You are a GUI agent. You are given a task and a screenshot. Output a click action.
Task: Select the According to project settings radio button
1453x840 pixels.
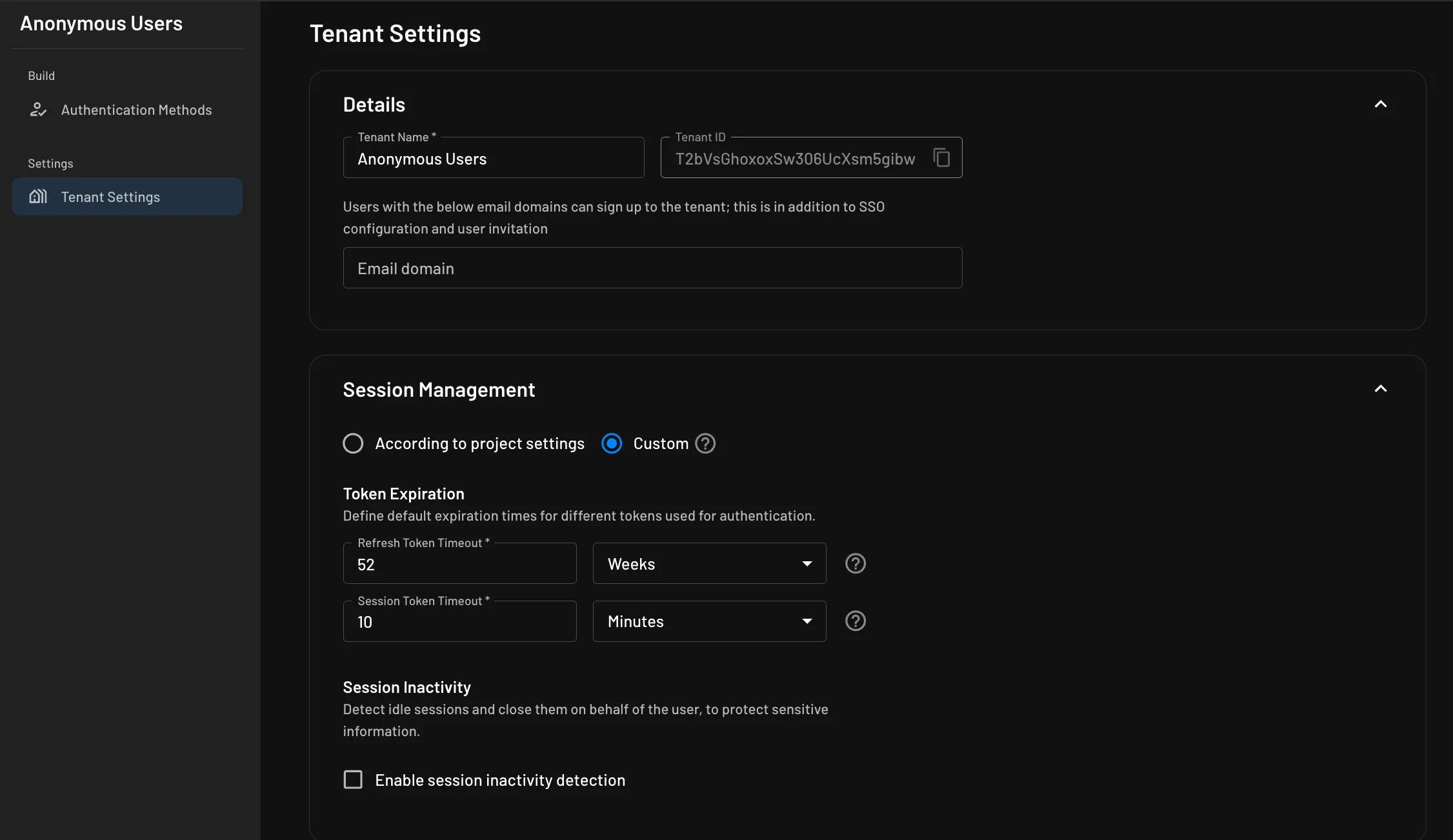tap(353, 443)
